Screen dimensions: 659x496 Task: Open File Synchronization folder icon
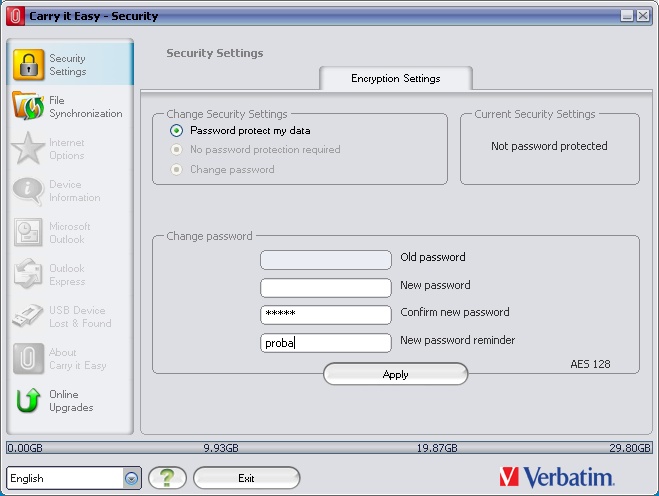coord(28,106)
